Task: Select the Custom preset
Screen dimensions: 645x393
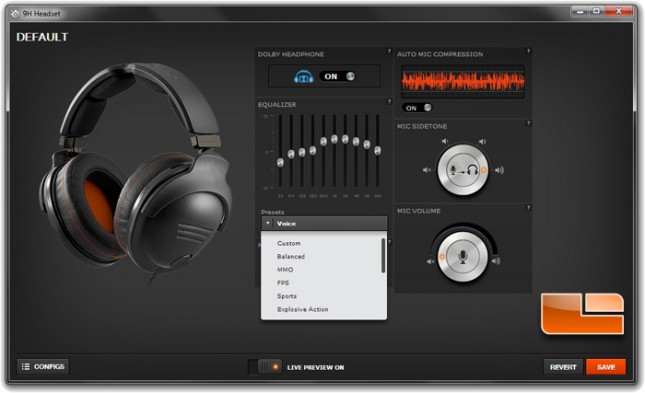Action: (288, 243)
